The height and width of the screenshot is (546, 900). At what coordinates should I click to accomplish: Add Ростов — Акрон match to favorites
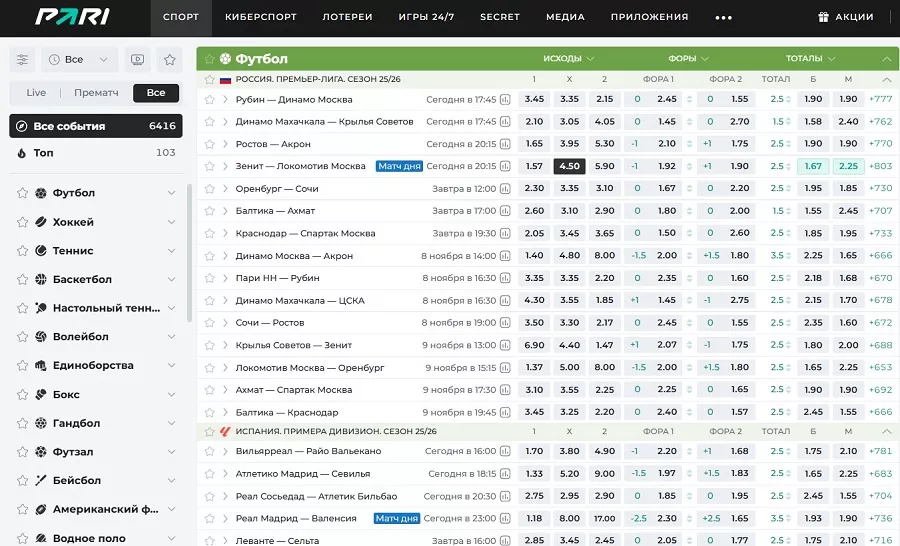(x=210, y=144)
